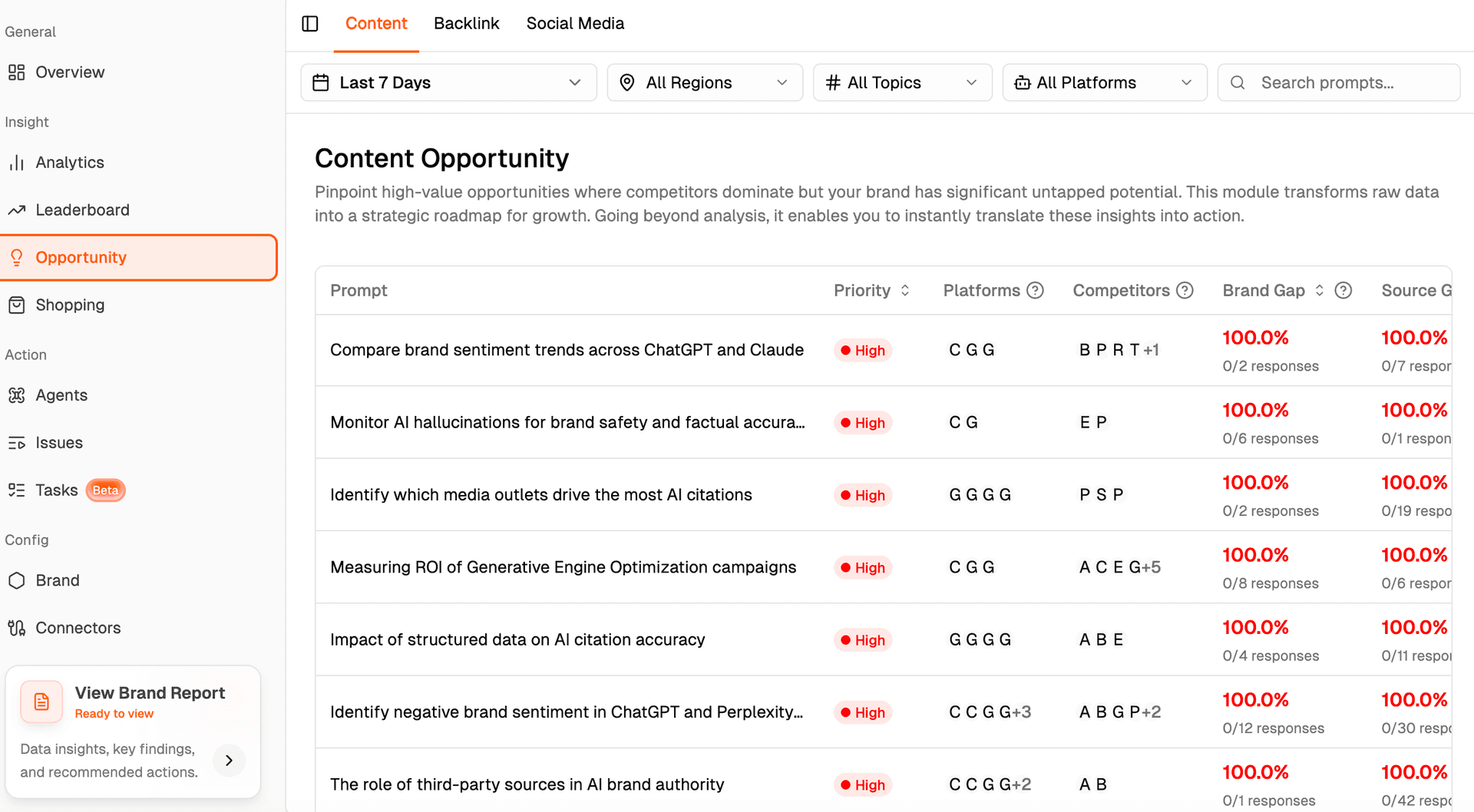Image resolution: width=1474 pixels, height=812 pixels.
Task: Switch to the Content tab
Action: point(376,24)
